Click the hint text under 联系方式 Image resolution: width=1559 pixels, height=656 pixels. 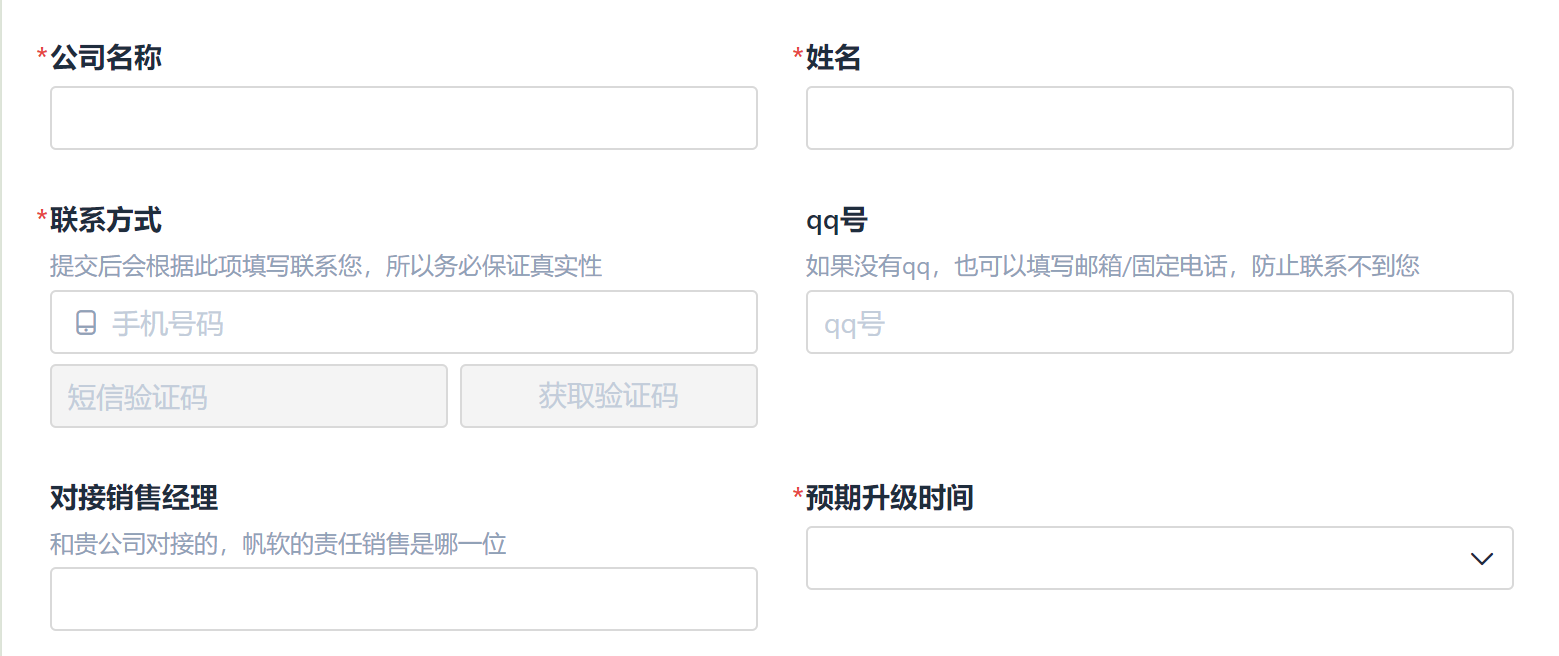coord(326,266)
